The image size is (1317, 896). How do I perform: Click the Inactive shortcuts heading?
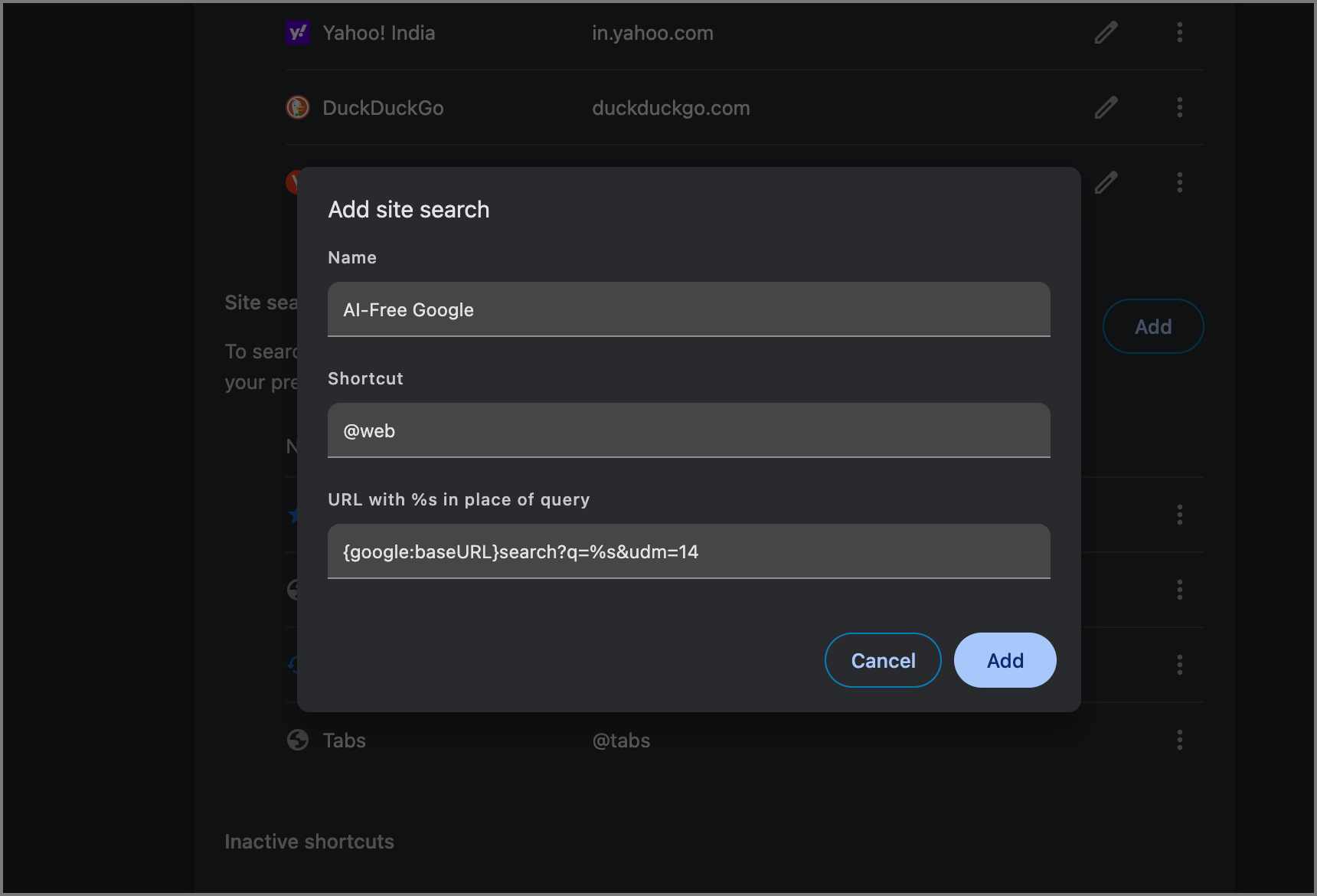click(309, 841)
